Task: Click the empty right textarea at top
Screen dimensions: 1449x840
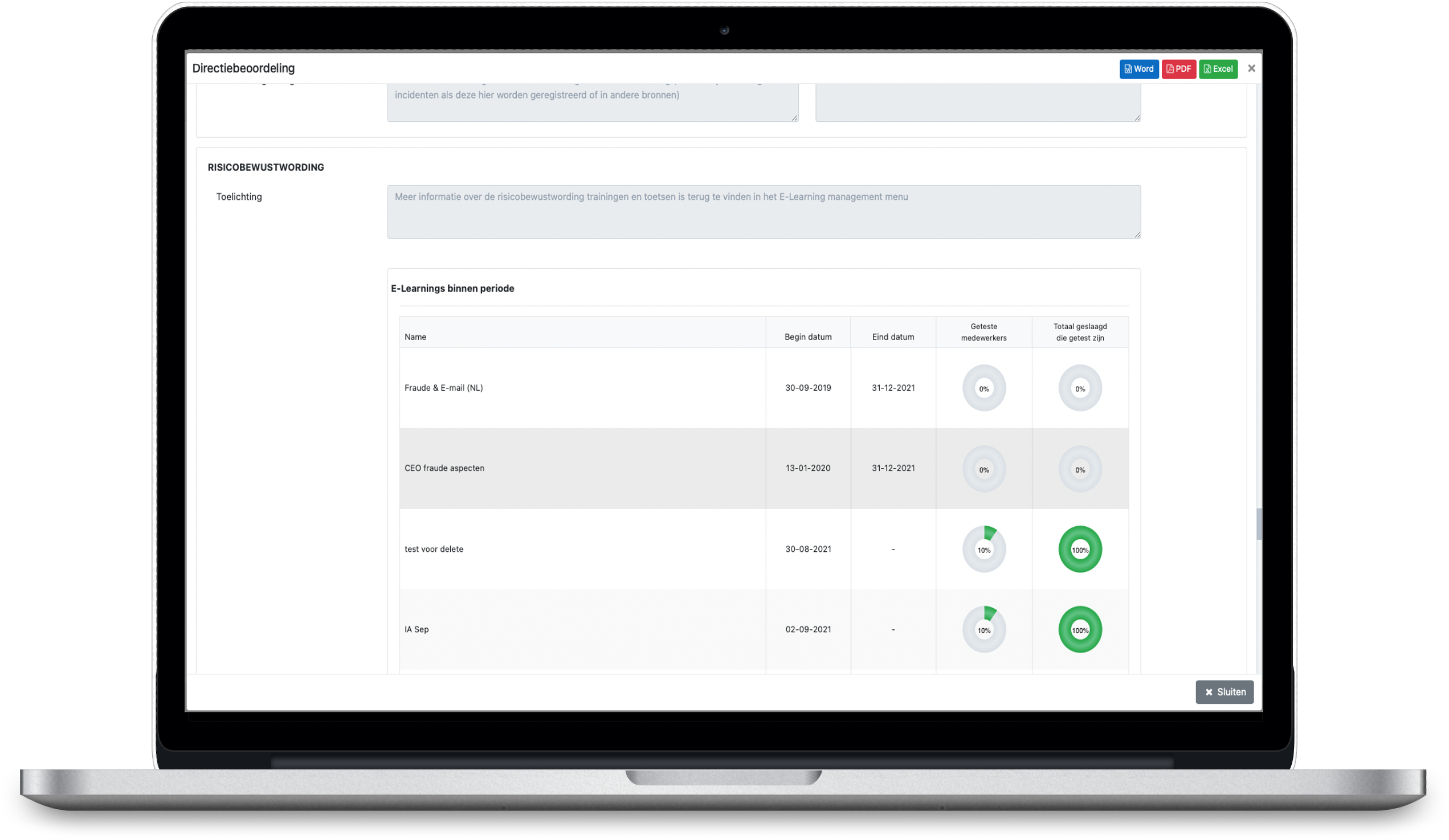Action: click(x=978, y=103)
